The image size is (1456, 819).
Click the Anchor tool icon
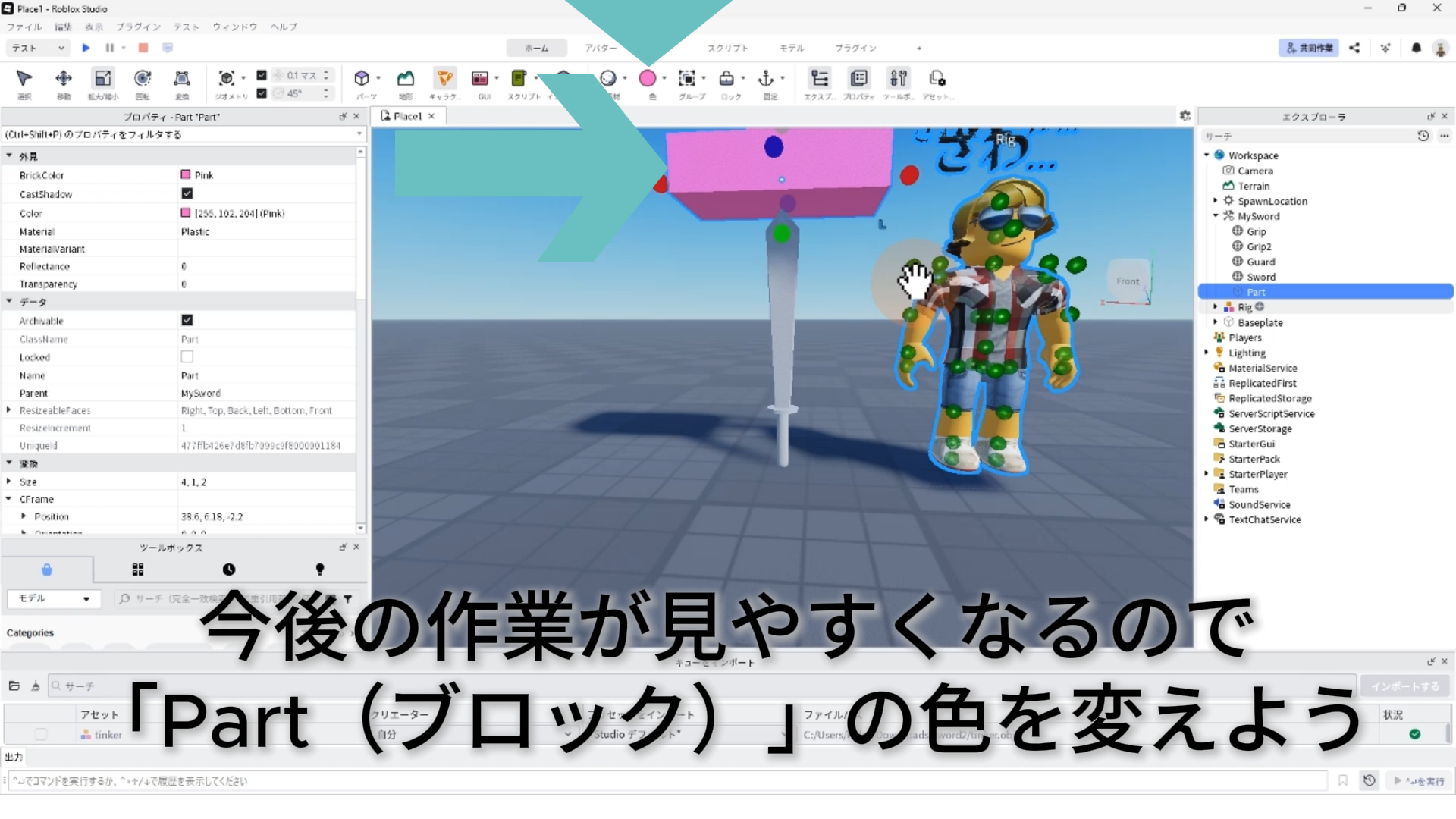(x=766, y=78)
